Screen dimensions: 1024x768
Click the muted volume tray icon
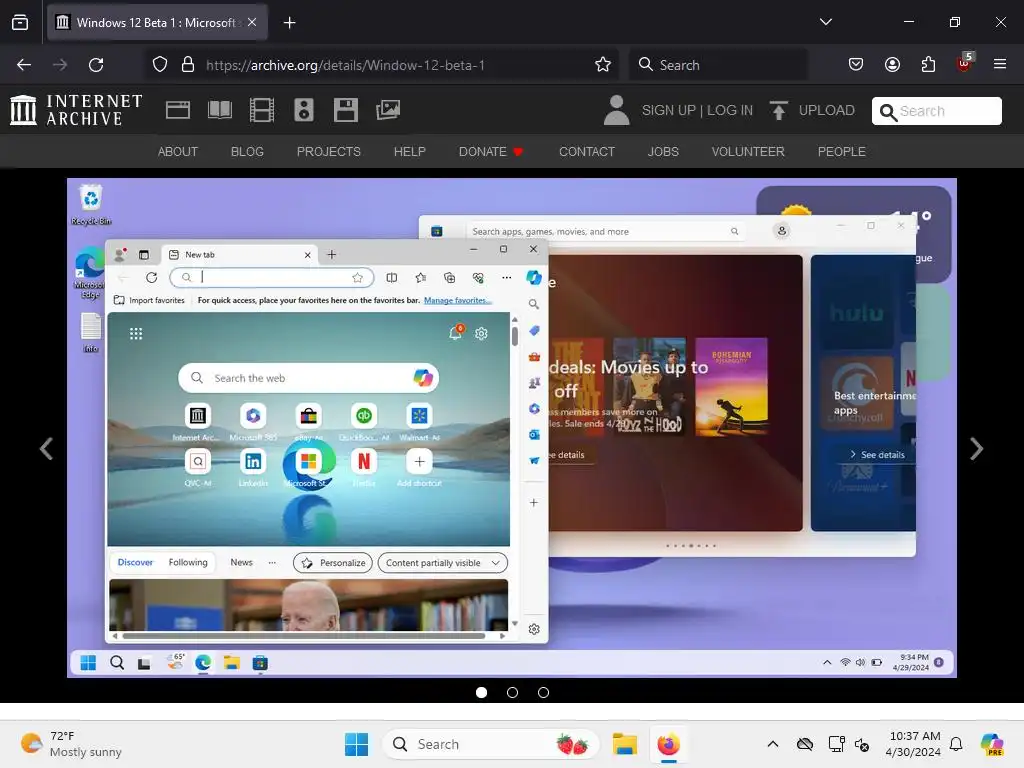862,744
